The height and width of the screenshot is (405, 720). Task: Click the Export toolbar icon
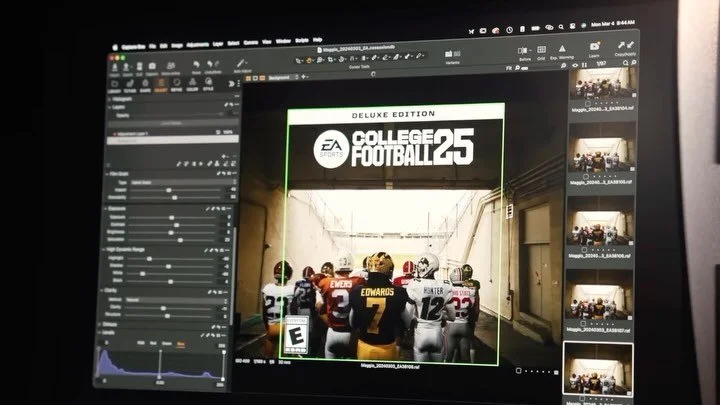click(126, 69)
